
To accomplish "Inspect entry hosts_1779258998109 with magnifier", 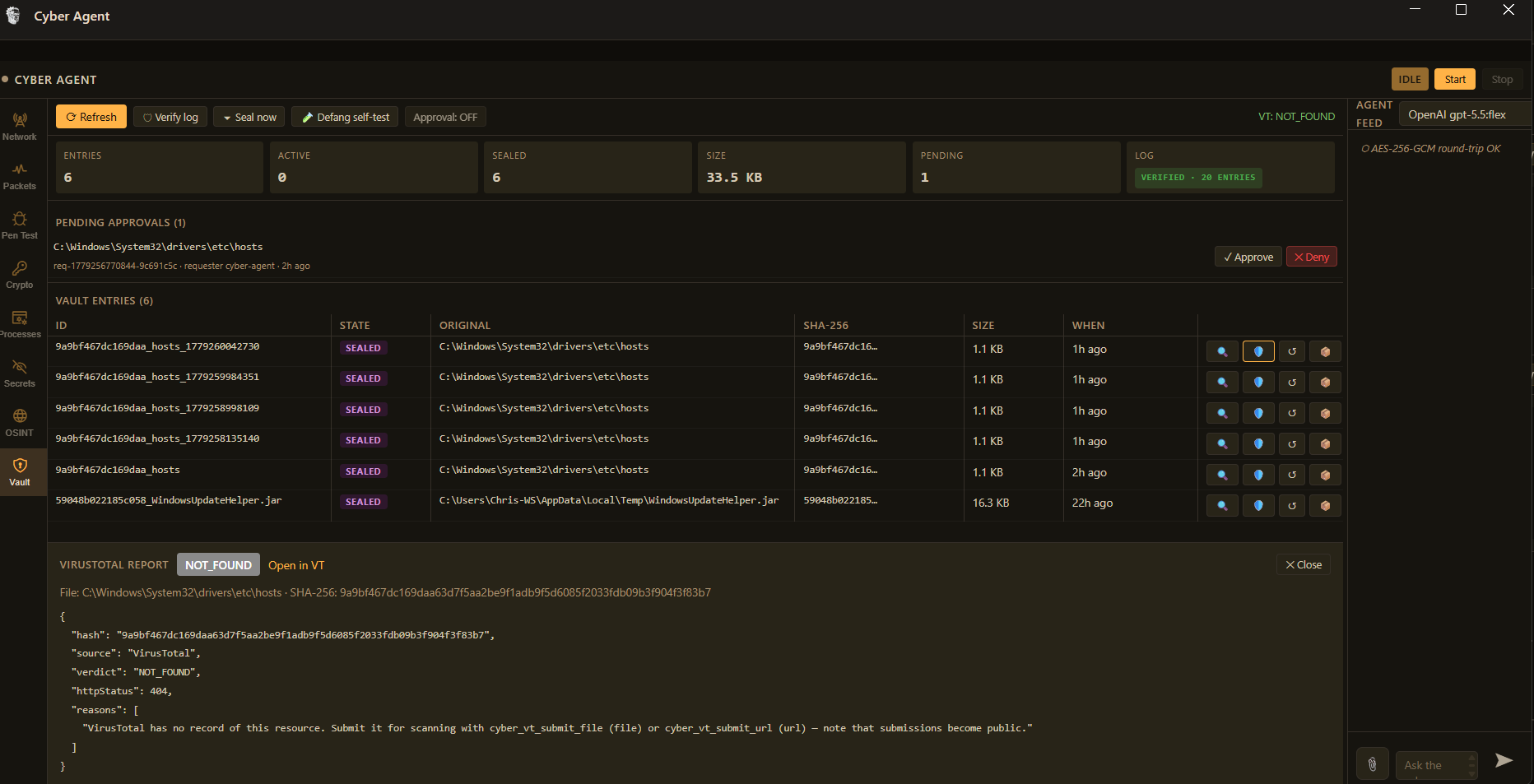I will pyautogui.click(x=1222, y=413).
